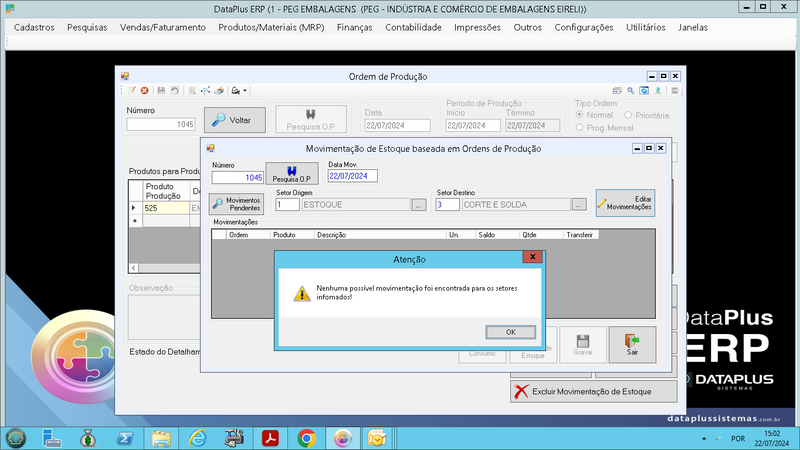The image size is (800, 450).
Task: Open Setor Origem lookup ellipsis button
Action: [419, 205]
